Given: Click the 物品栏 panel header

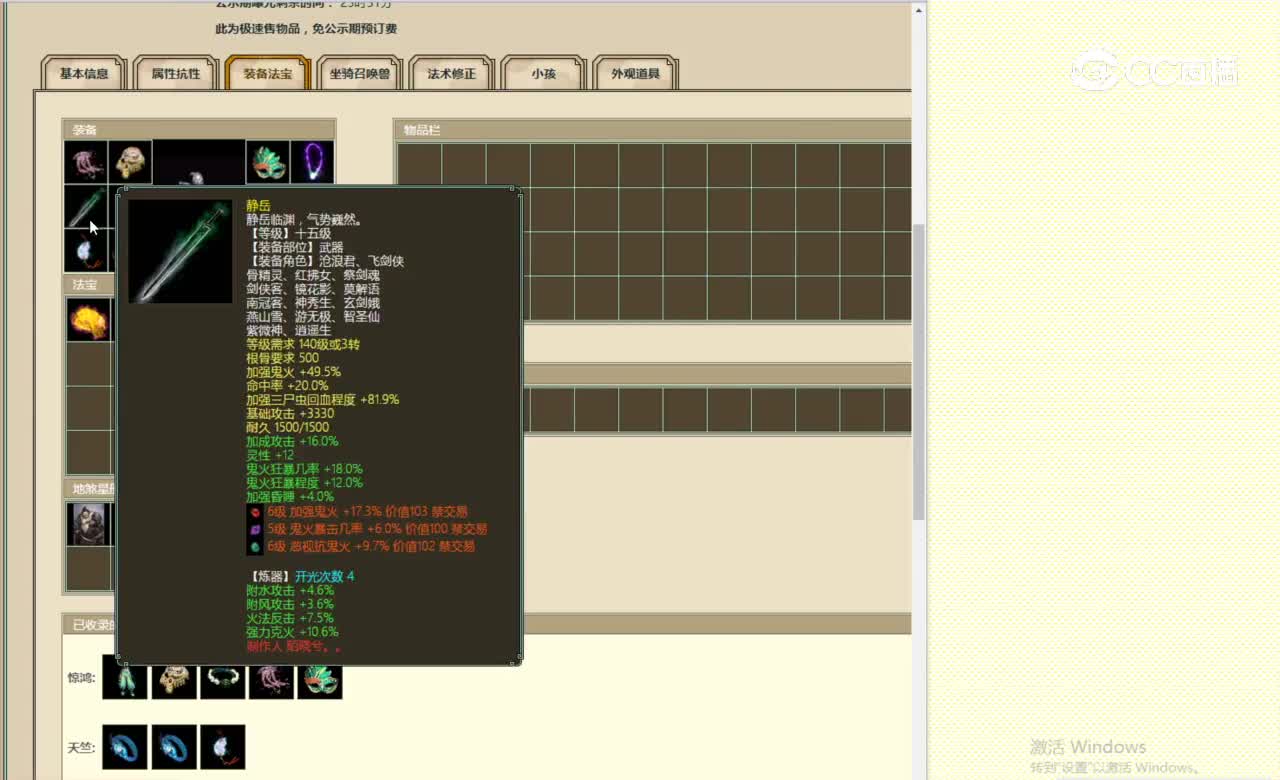Looking at the screenshot, I should click(652, 130).
